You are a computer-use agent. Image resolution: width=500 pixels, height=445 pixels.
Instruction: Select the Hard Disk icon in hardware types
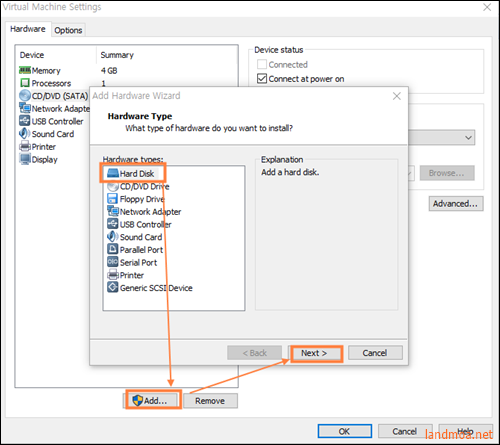click(x=113, y=173)
